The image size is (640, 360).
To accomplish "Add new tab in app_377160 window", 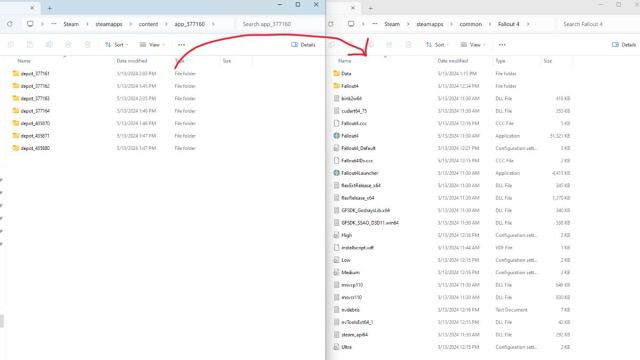I will tap(49, 8).
